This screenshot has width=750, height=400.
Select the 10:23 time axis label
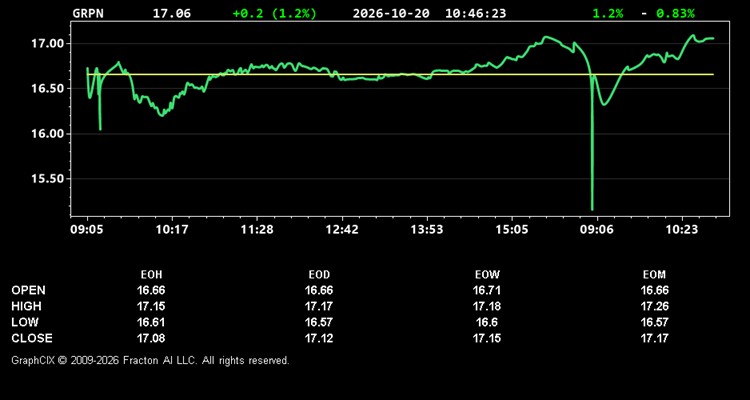pyautogui.click(x=682, y=230)
